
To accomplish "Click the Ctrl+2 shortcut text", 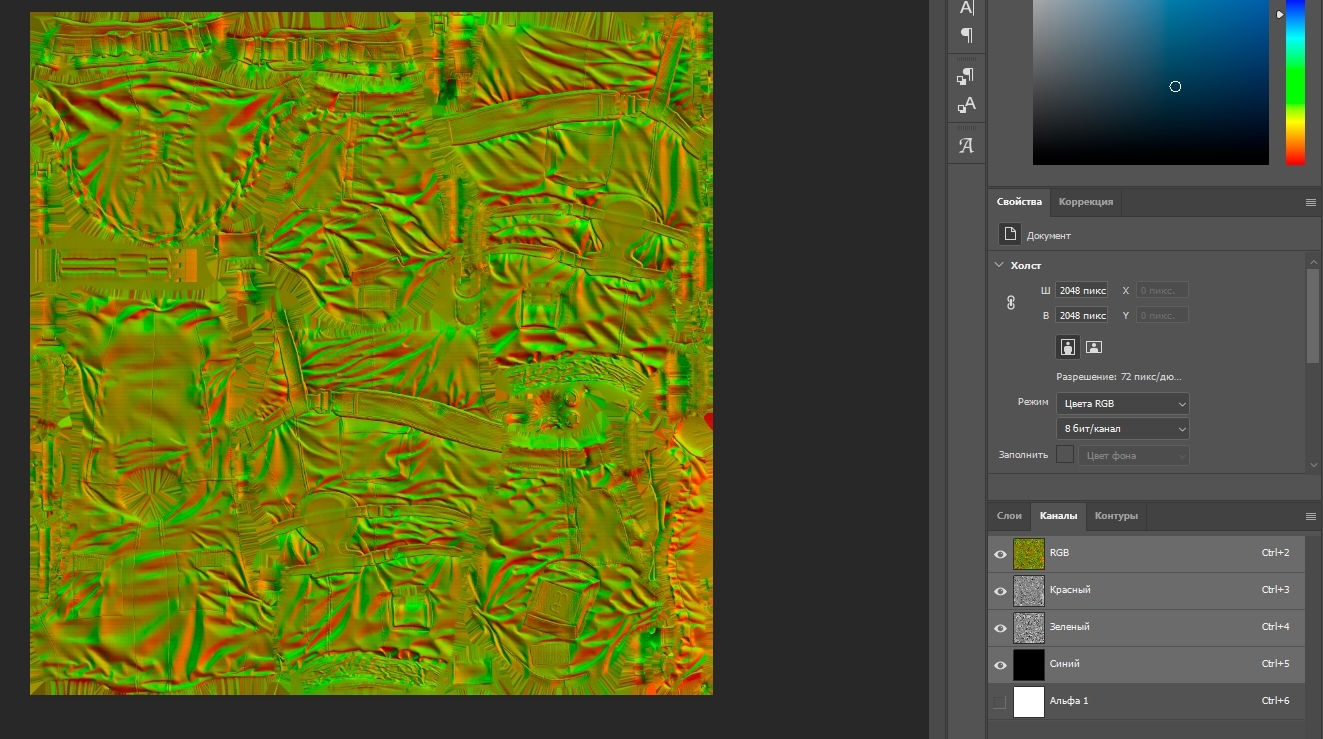I will pyautogui.click(x=1276, y=553).
